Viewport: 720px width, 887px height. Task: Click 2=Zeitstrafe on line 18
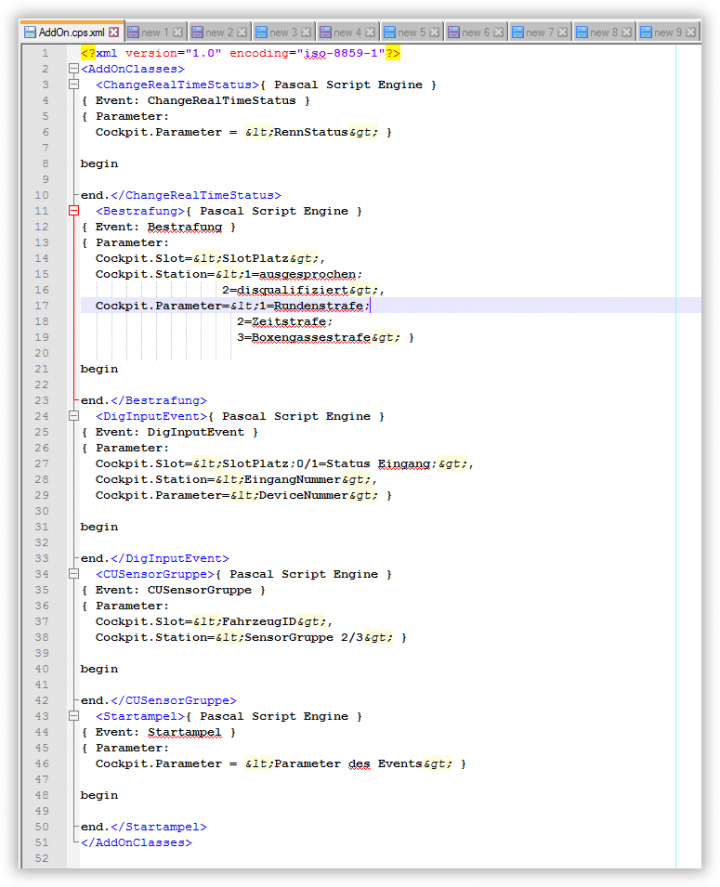(x=282, y=322)
